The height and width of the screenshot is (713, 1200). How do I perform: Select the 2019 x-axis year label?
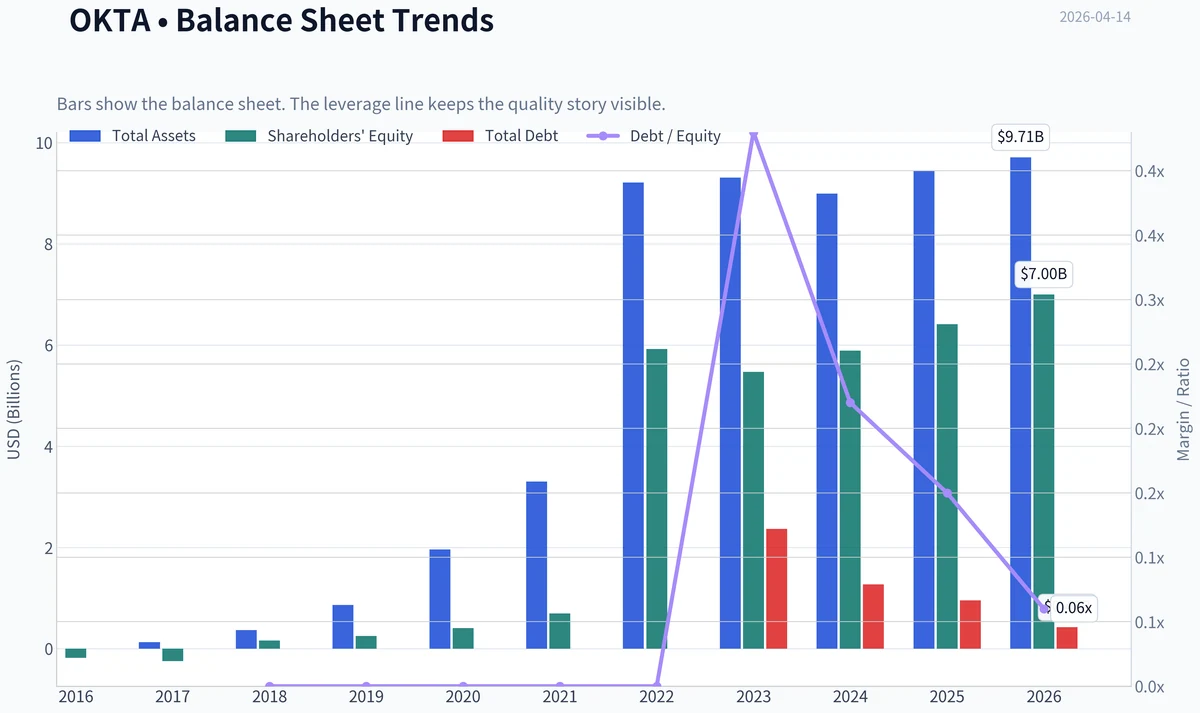click(366, 697)
